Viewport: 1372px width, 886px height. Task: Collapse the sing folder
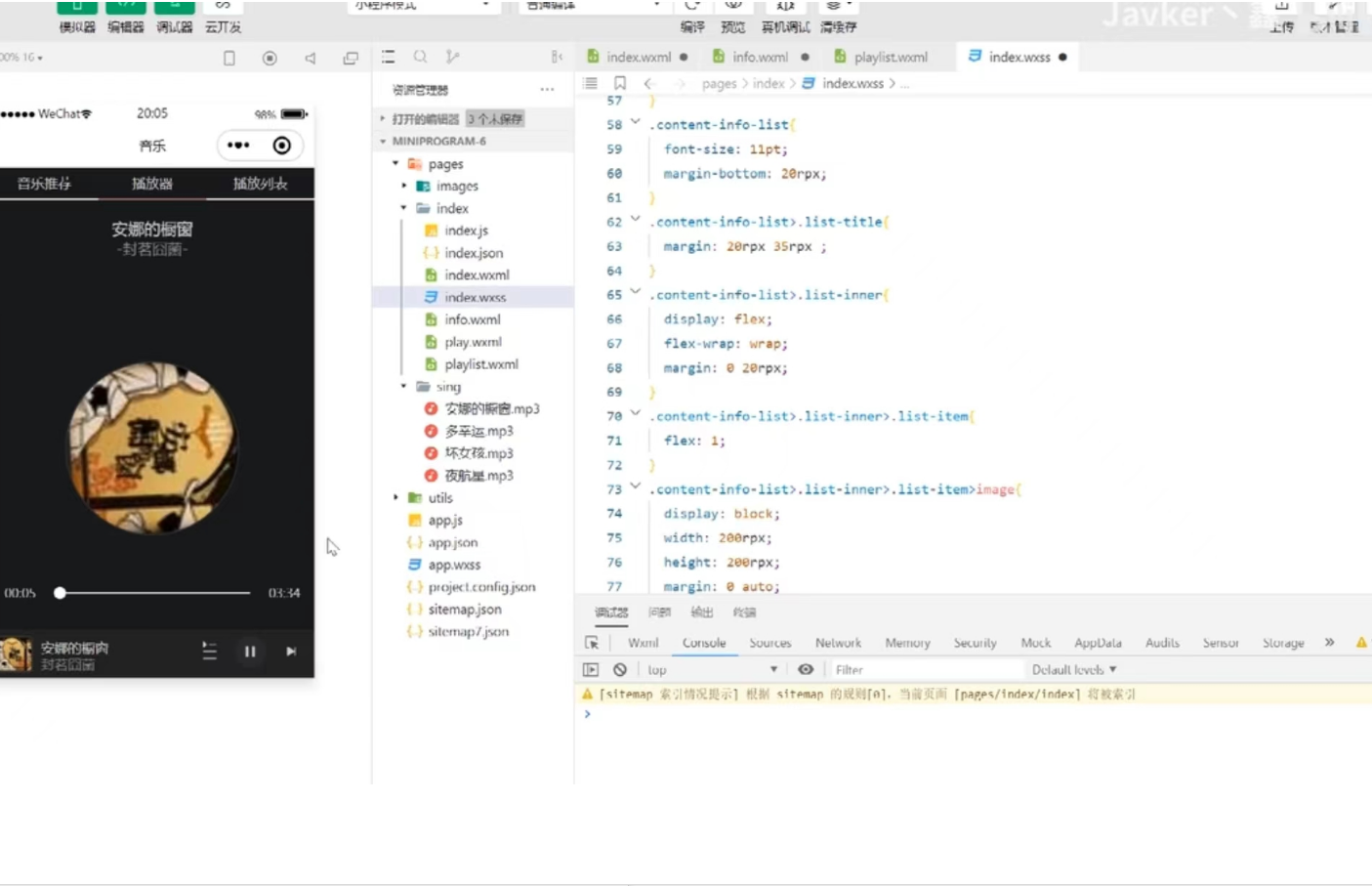pos(404,387)
